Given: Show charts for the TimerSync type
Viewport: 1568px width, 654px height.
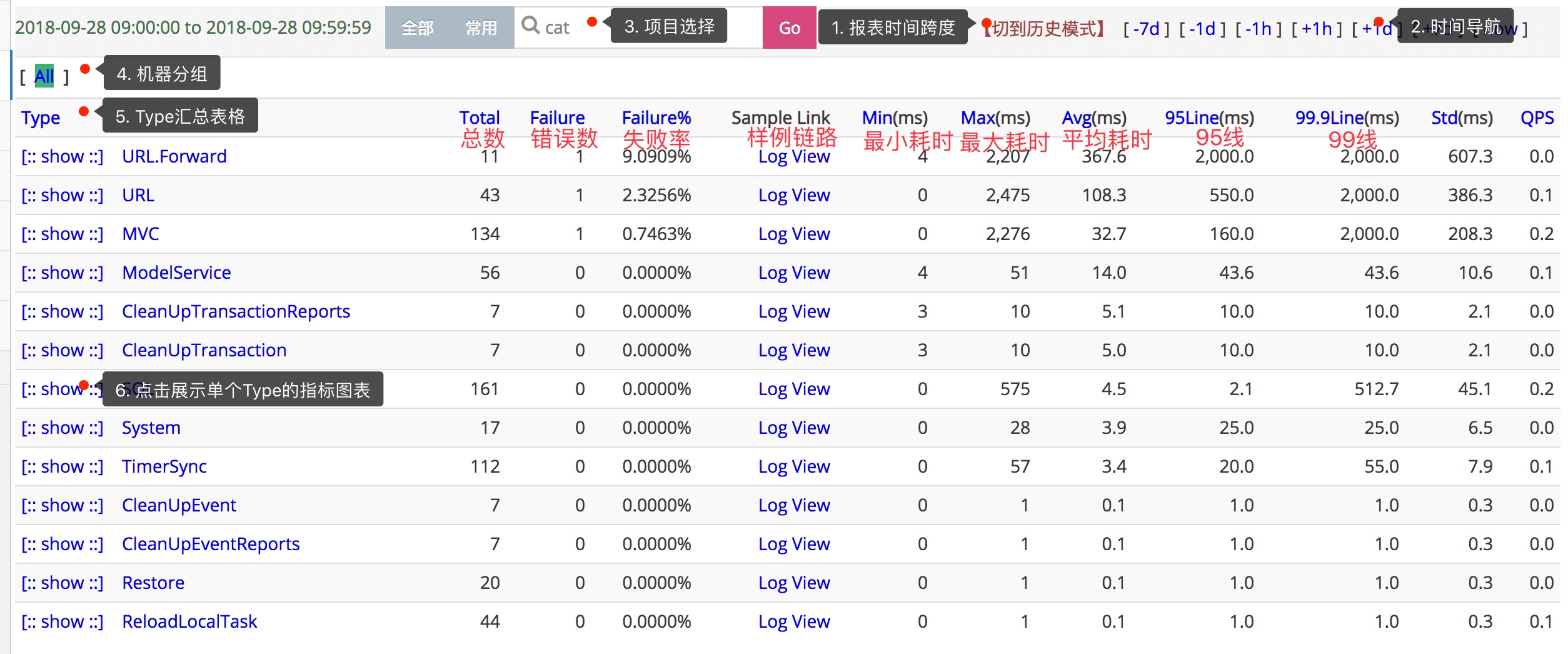Looking at the screenshot, I should coord(62,466).
